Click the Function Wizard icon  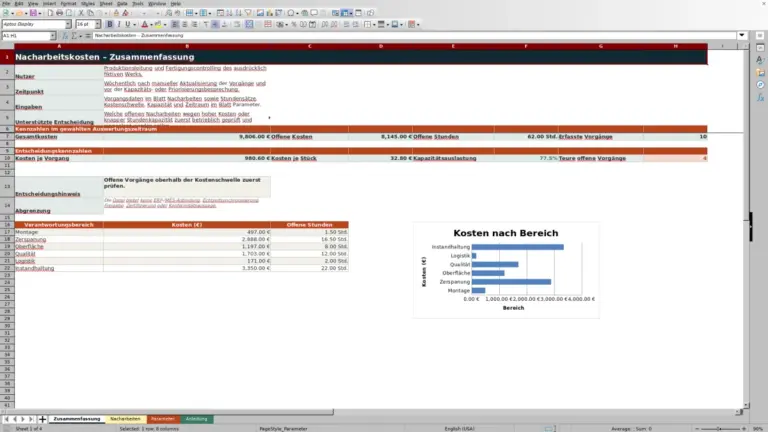click(x=65, y=36)
